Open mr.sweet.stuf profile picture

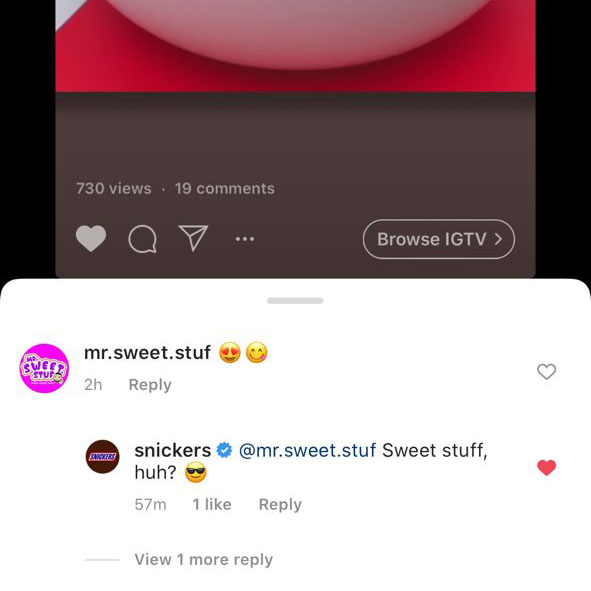pos(44,368)
